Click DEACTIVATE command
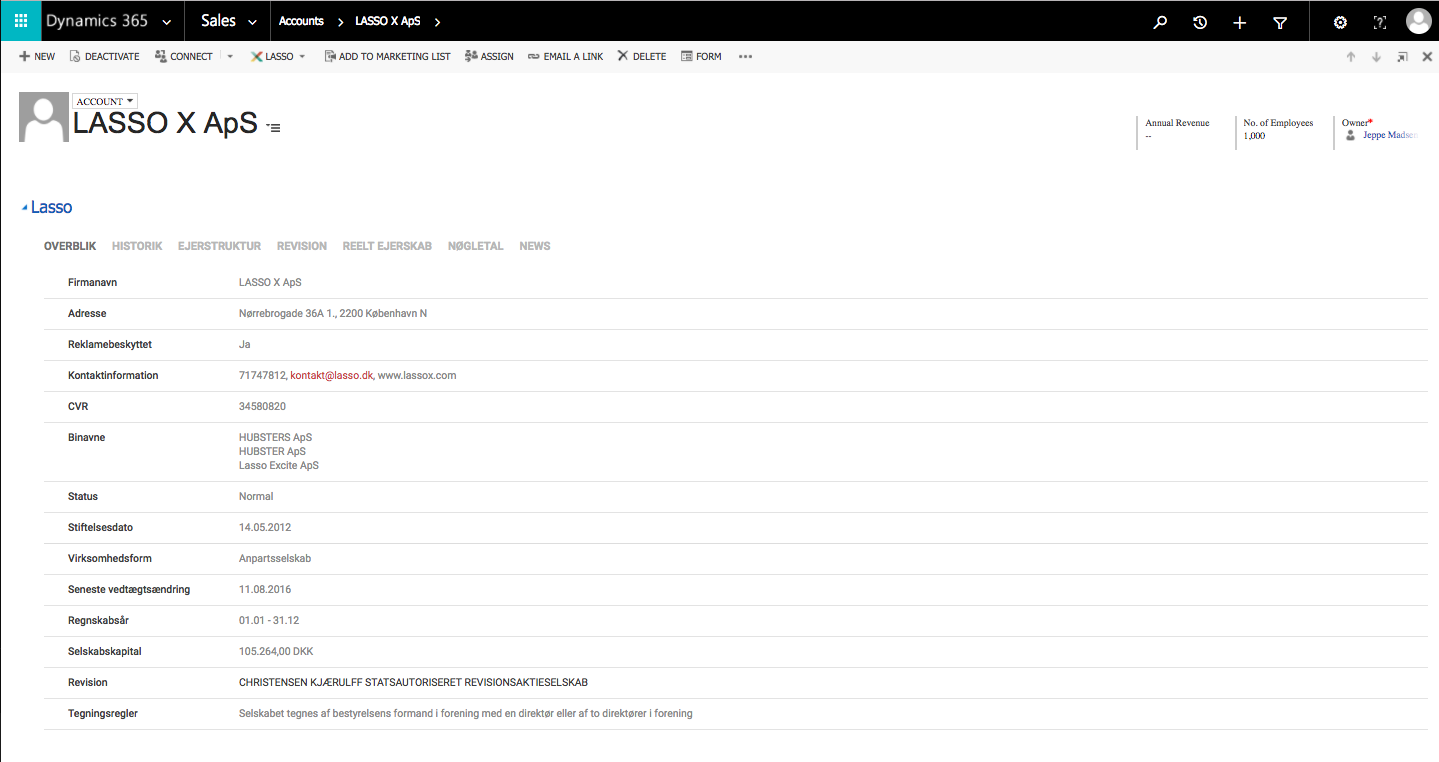1439x762 pixels. click(104, 57)
